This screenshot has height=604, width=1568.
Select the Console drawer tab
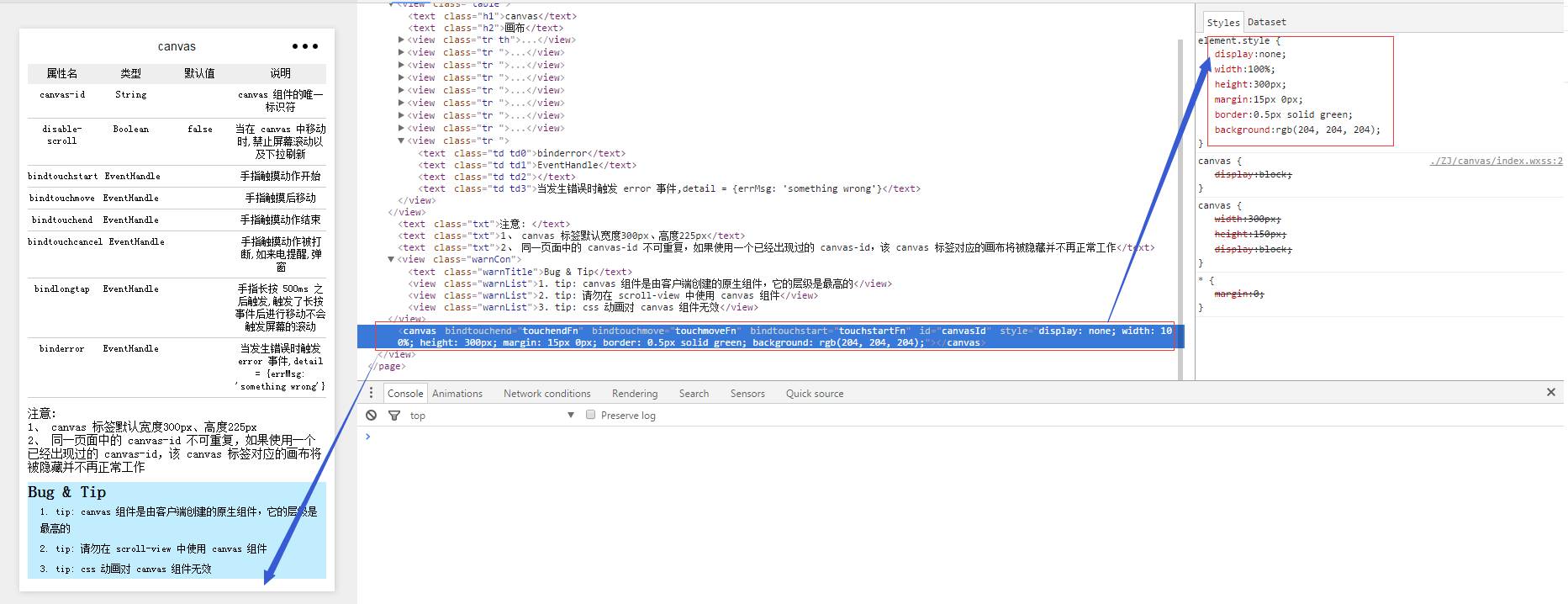[x=405, y=393]
